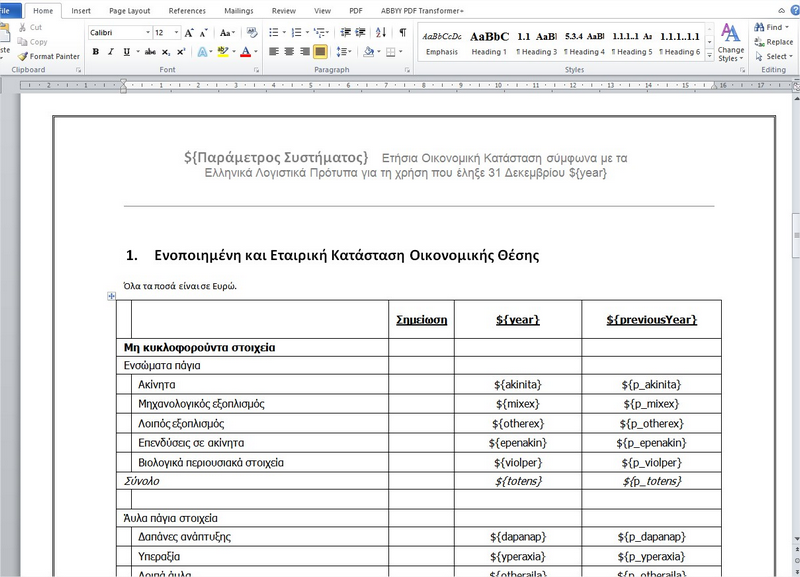Click the Change Styles button

coord(731,43)
